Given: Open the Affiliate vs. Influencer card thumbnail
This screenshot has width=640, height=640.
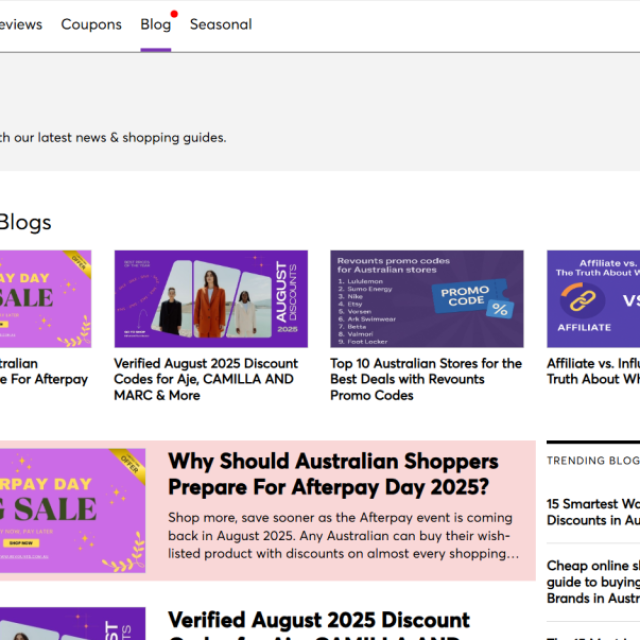Looking at the screenshot, I should coord(593,299).
